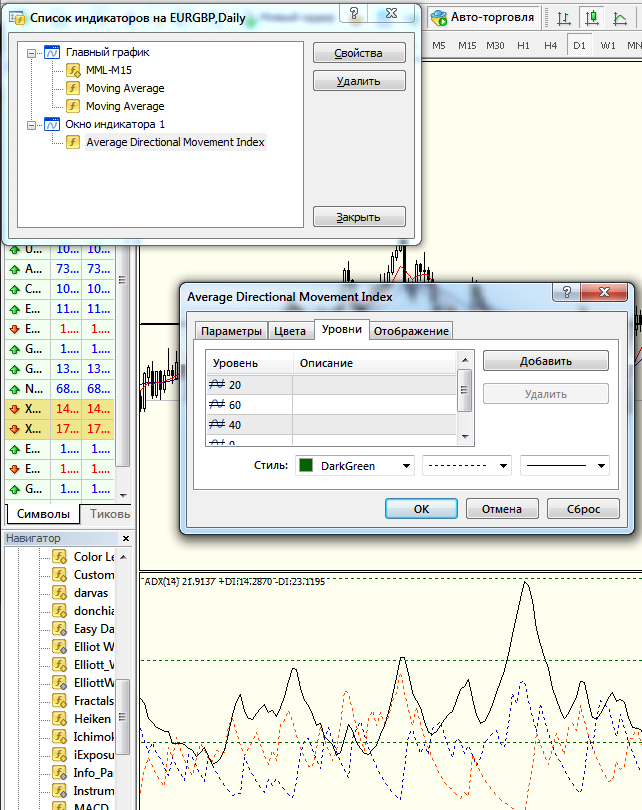The width and height of the screenshot is (642, 810).
Task: Click help button in ADX dialog
Action: 567,293
